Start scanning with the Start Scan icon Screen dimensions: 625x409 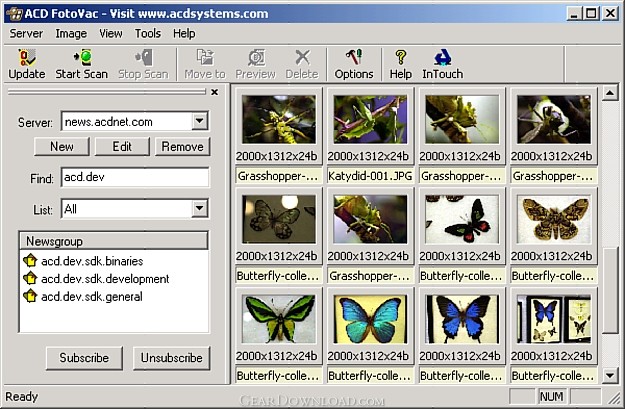(83, 57)
